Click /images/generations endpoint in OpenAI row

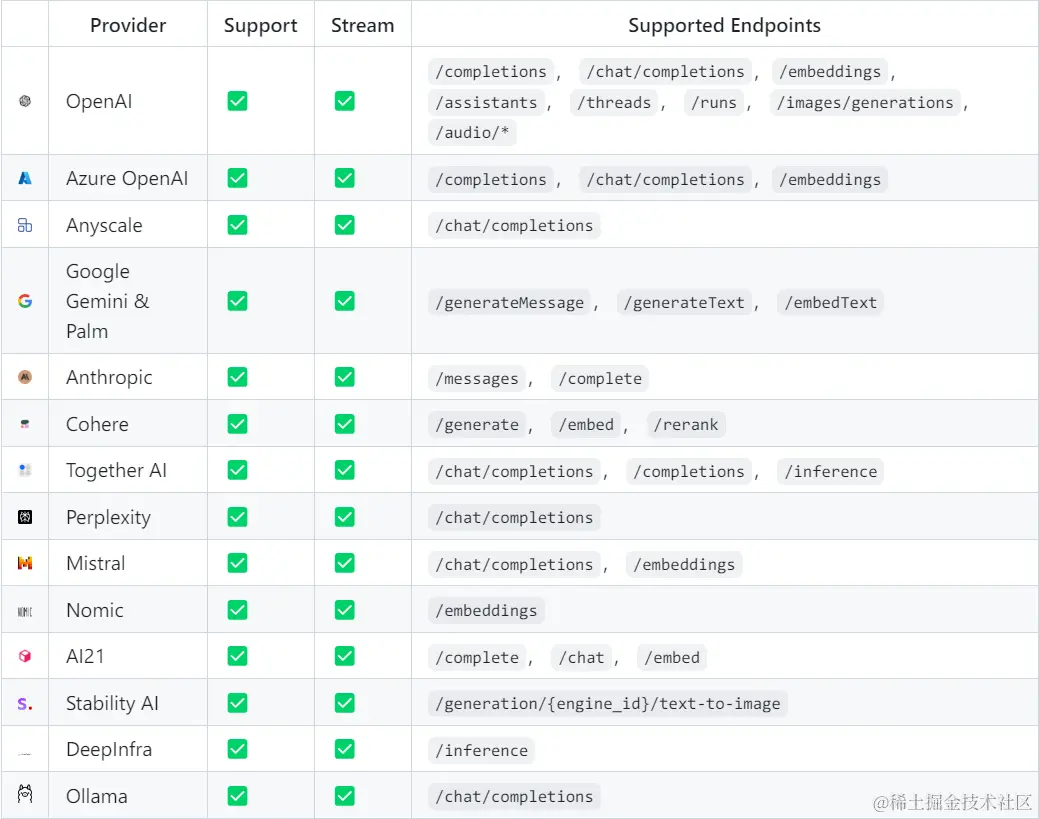[865, 103]
